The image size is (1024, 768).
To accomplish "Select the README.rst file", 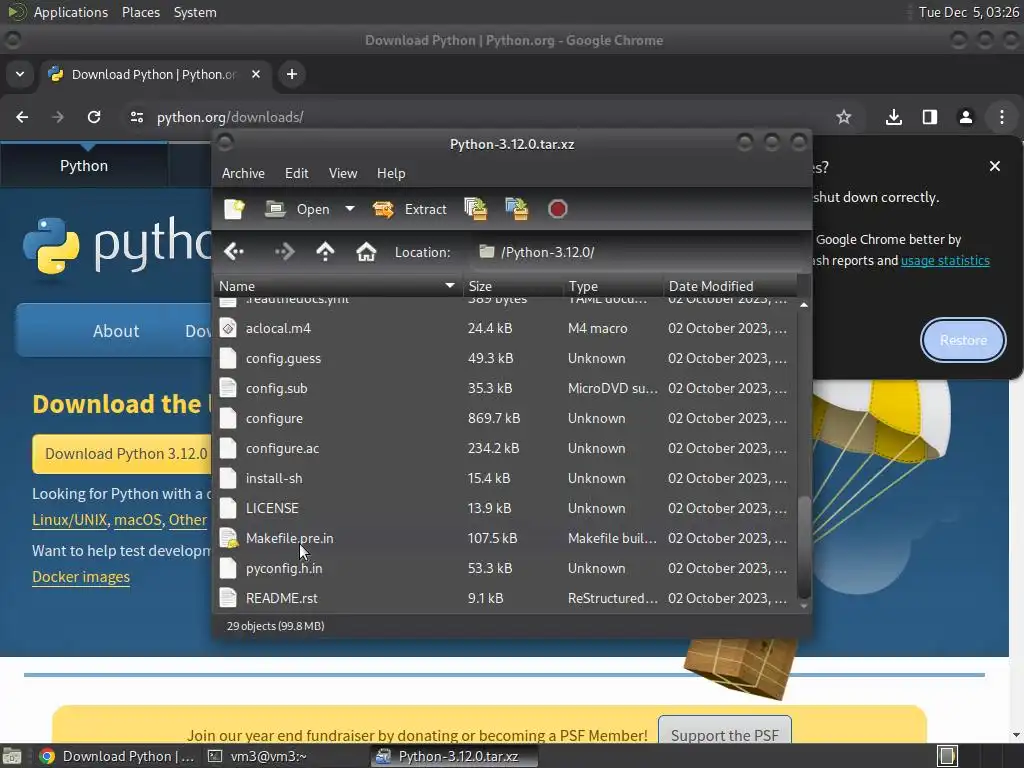I will click(x=505, y=598).
